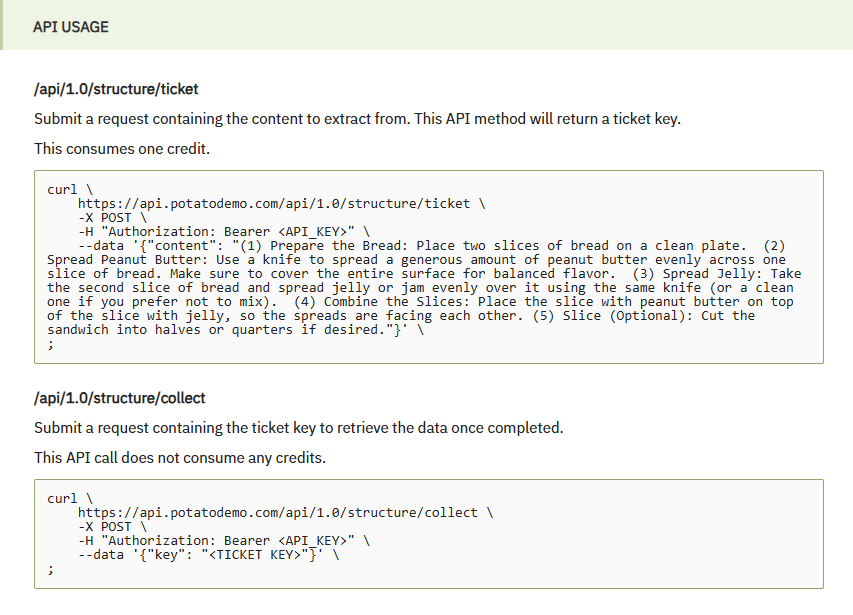Select the /api/1.0/structure/ticket heading
The width and height of the screenshot is (853, 615).
[116, 89]
